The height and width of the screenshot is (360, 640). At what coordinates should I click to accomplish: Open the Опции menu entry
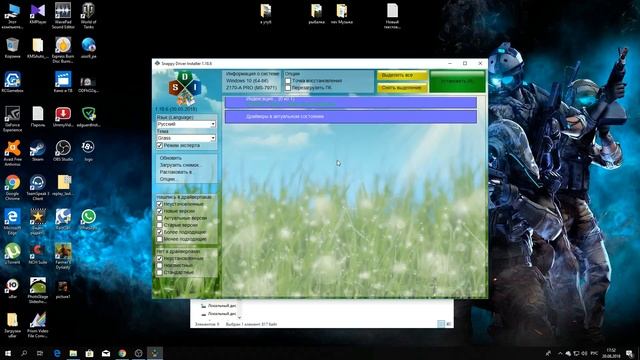coord(168,179)
